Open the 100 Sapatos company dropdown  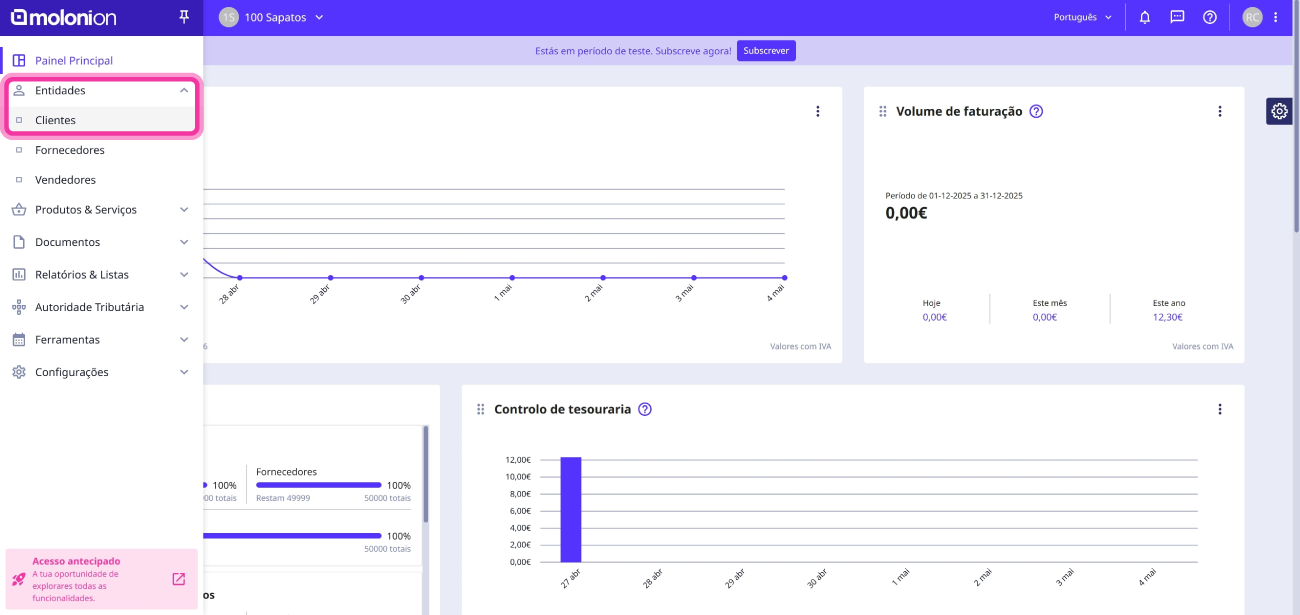(272, 17)
